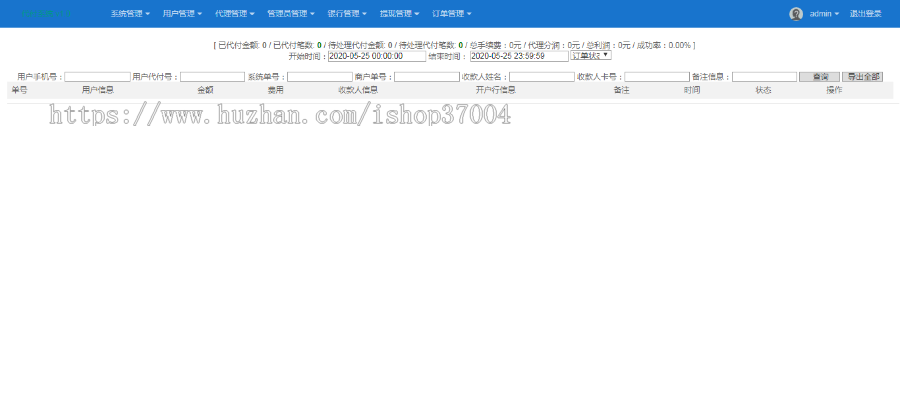This screenshot has width=900, height=418.
Task: Click the 导出全部 export button
Action: coord(863,77)
